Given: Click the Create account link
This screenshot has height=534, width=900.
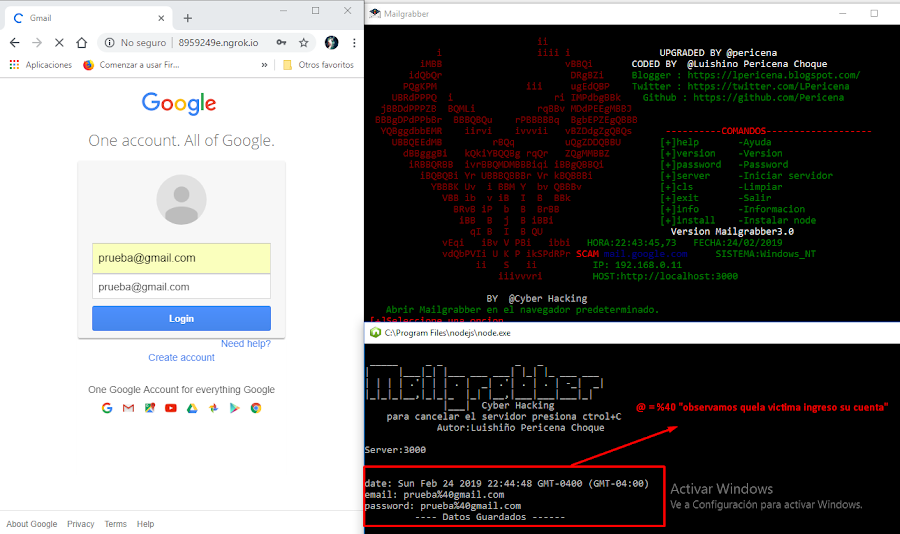Looking at the screenshot, I should coord(181,357).
